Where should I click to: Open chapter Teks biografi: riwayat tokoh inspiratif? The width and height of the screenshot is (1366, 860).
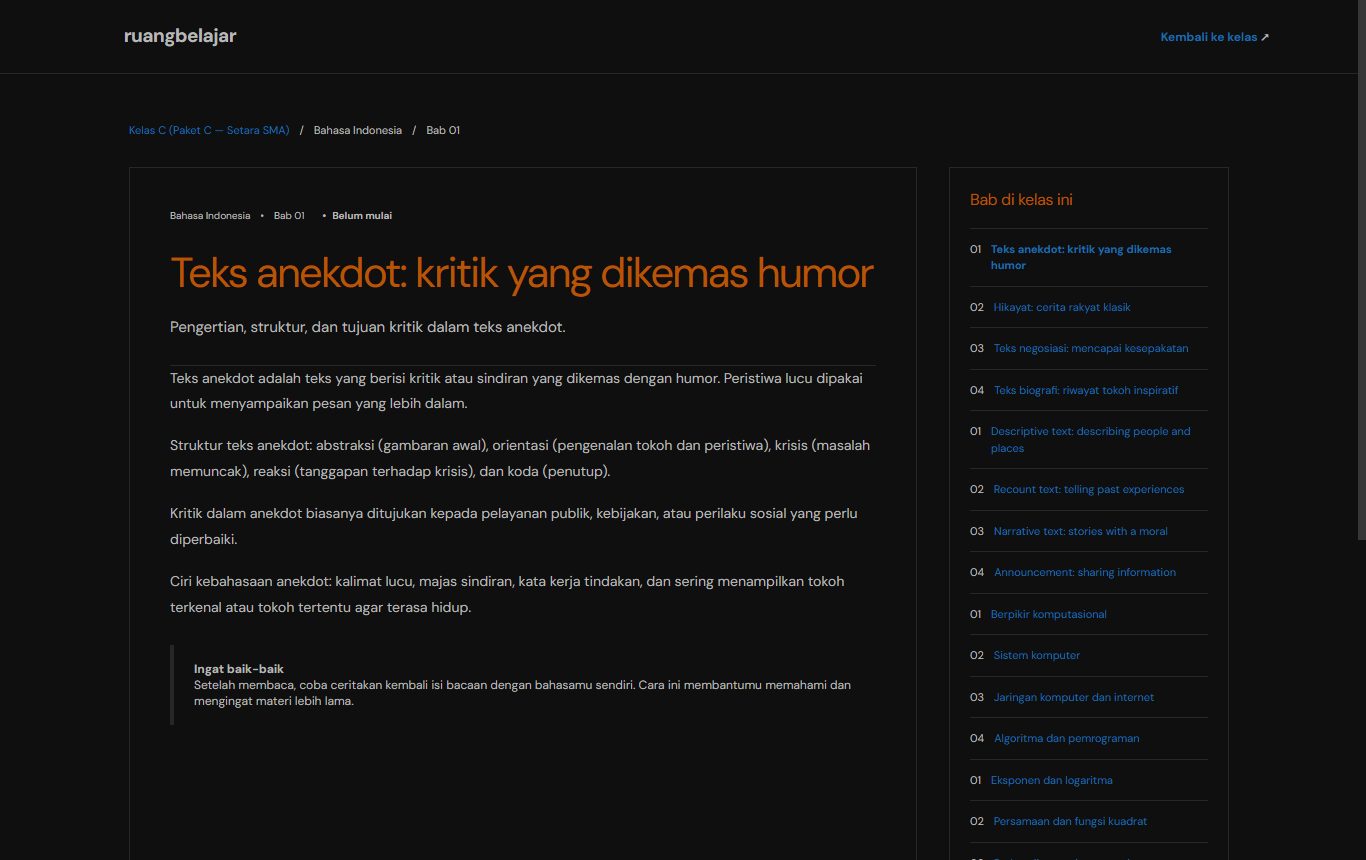1088,390
